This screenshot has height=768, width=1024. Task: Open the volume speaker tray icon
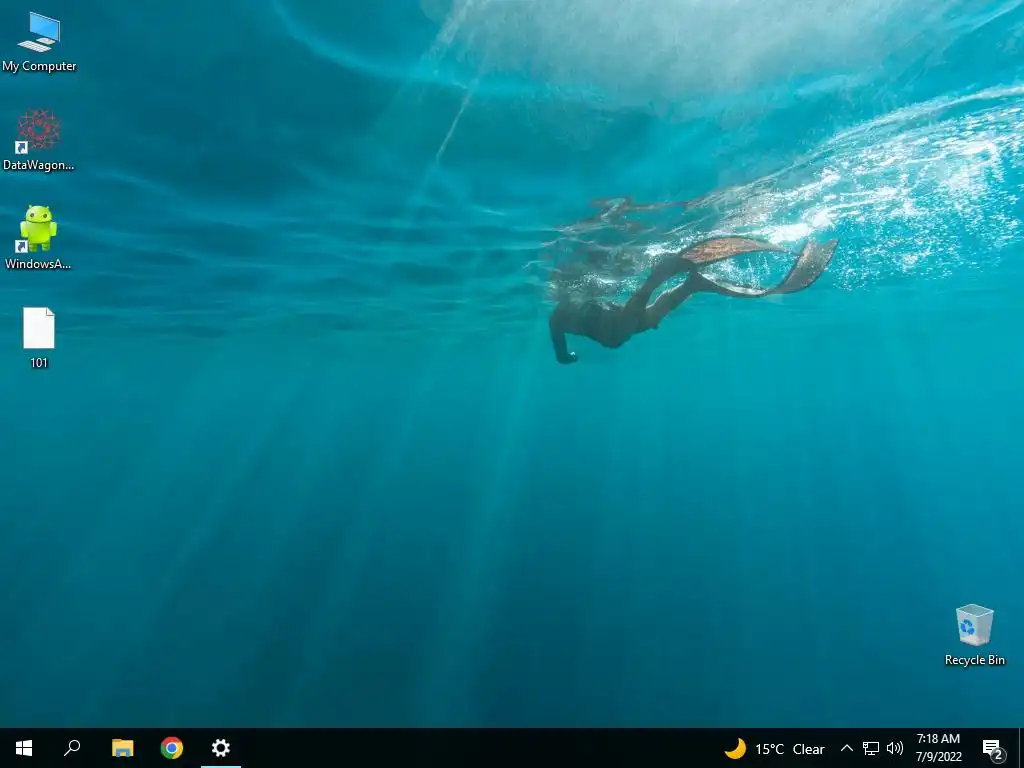895,748
